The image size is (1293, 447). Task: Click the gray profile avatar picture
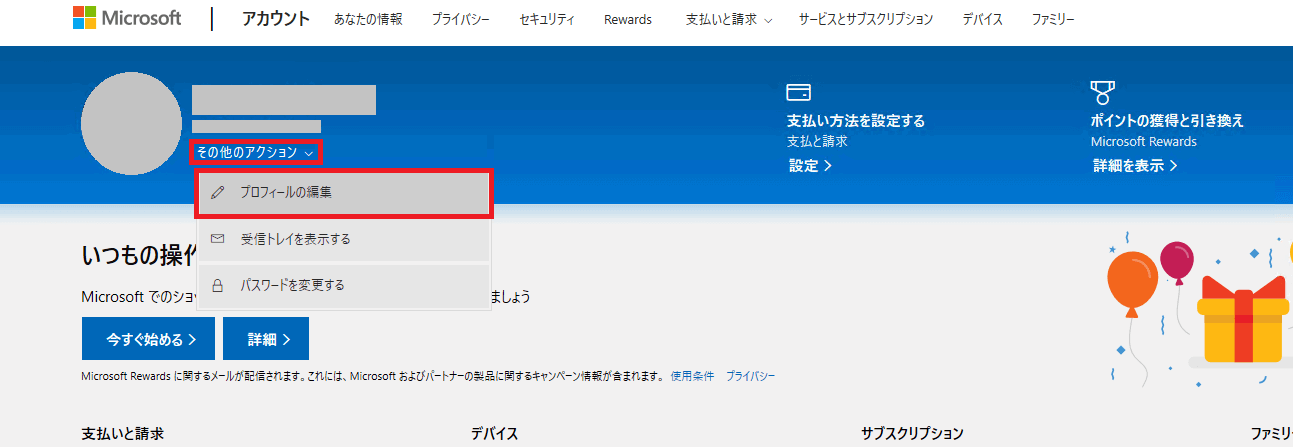click(132, 124)
